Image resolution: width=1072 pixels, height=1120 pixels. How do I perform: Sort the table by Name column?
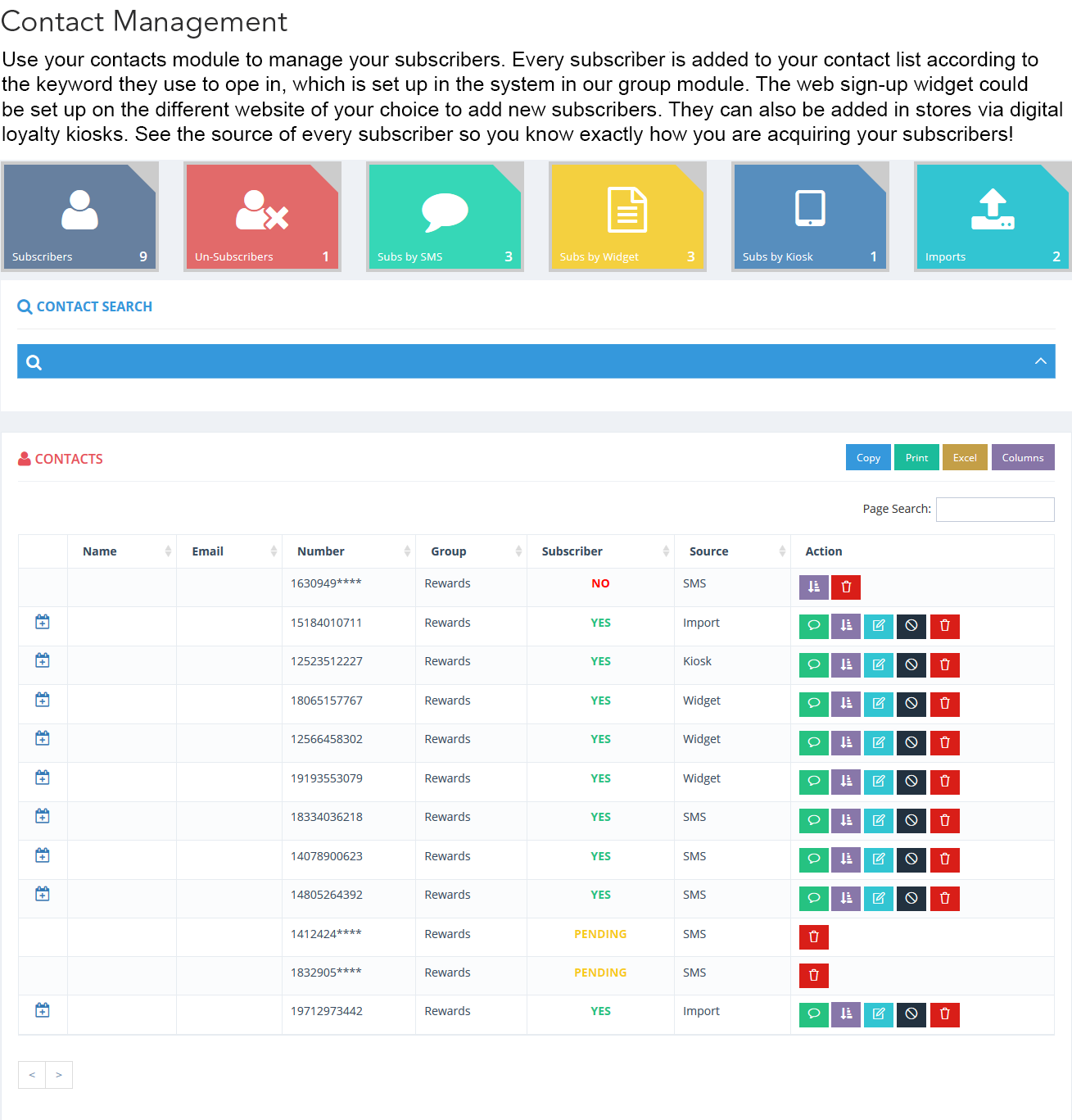[x=121, y=551]
